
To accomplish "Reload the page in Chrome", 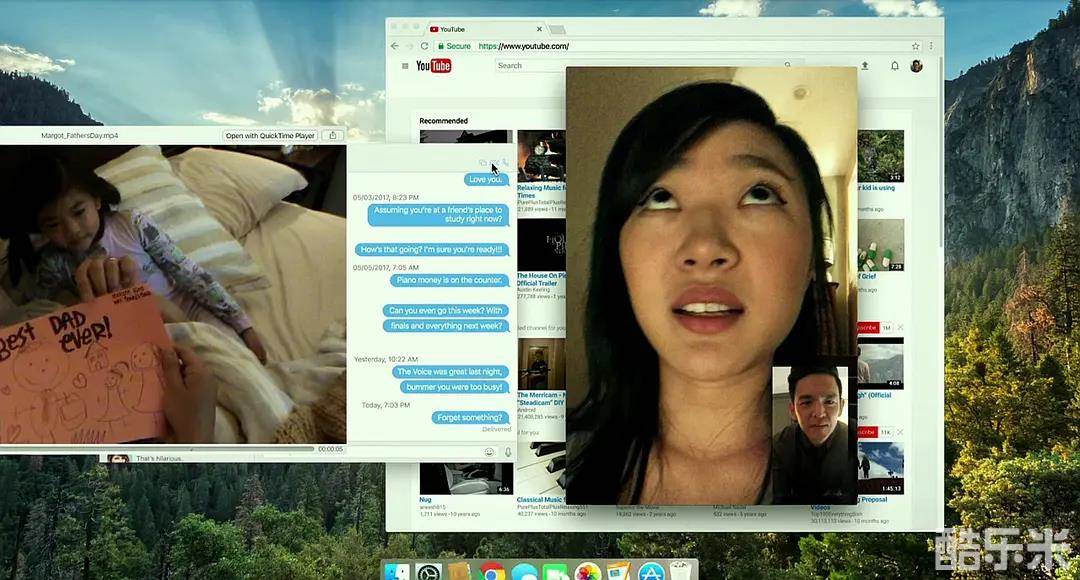I will 424,46.
